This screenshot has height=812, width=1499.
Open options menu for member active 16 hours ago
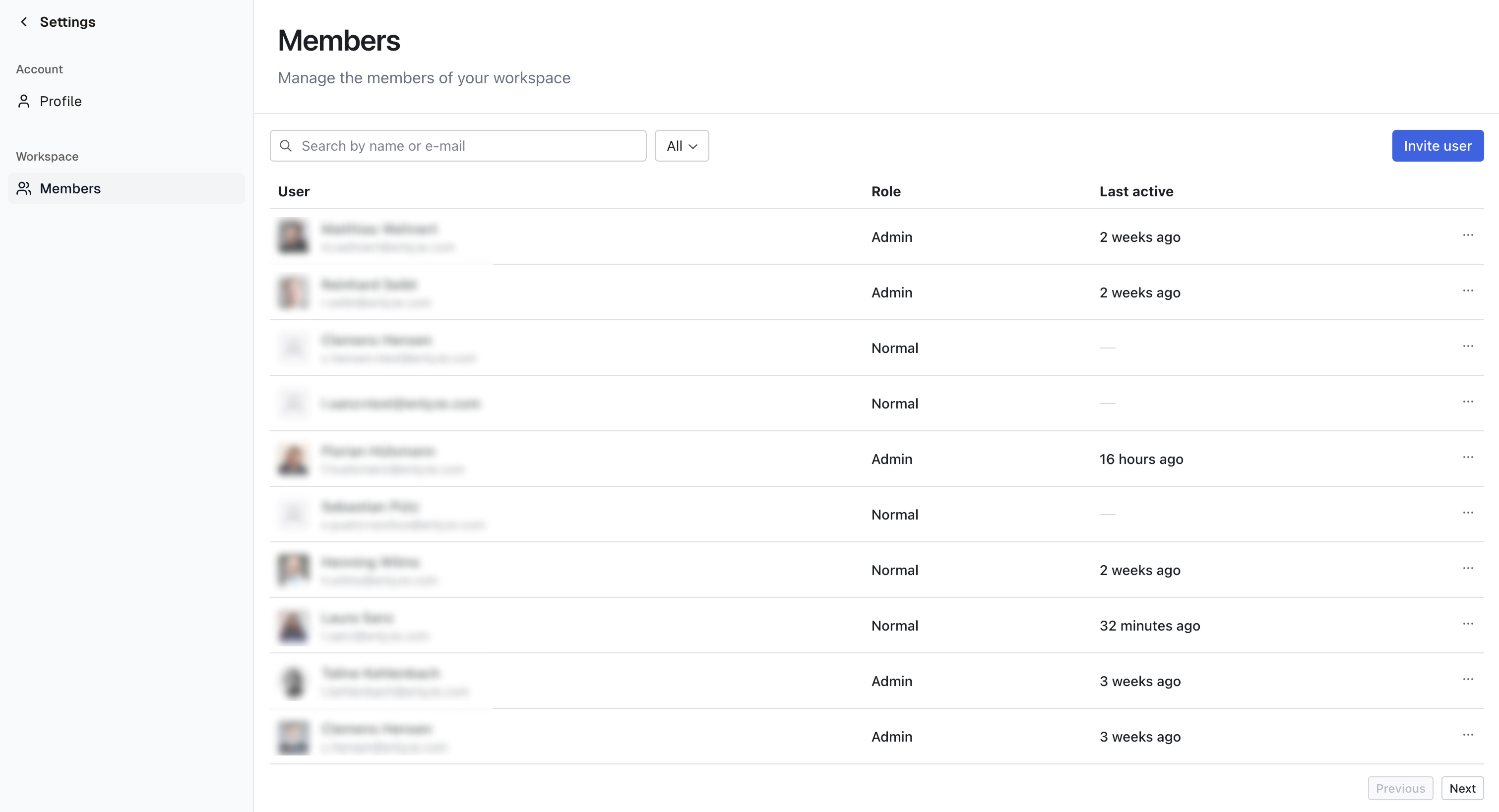pyautogui.click(x=1468, y=457)
